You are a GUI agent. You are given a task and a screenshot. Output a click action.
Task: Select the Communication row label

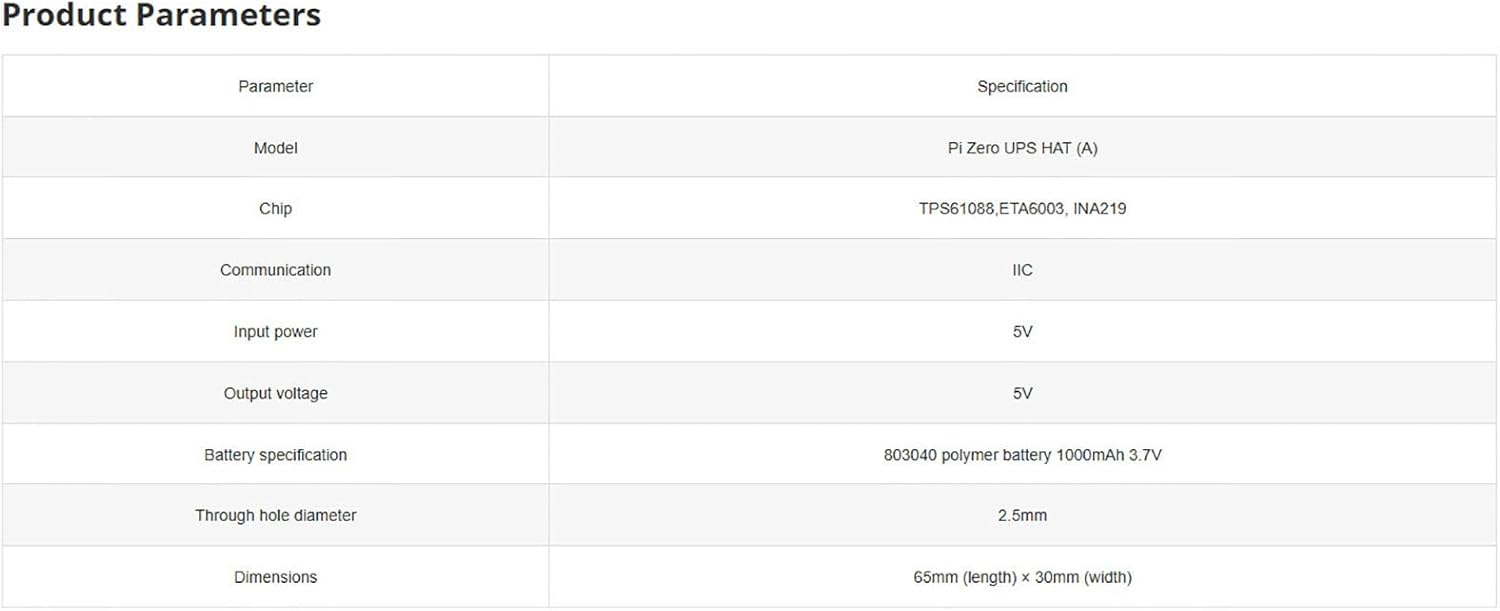(x=275, y=270)
